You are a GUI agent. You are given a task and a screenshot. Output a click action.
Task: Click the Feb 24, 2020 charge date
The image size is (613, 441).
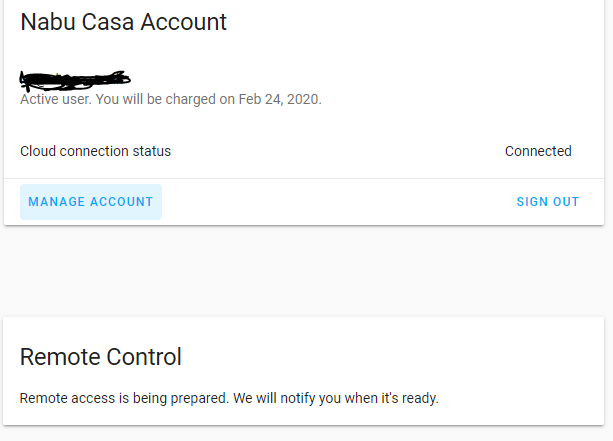(x=279, y=100)
